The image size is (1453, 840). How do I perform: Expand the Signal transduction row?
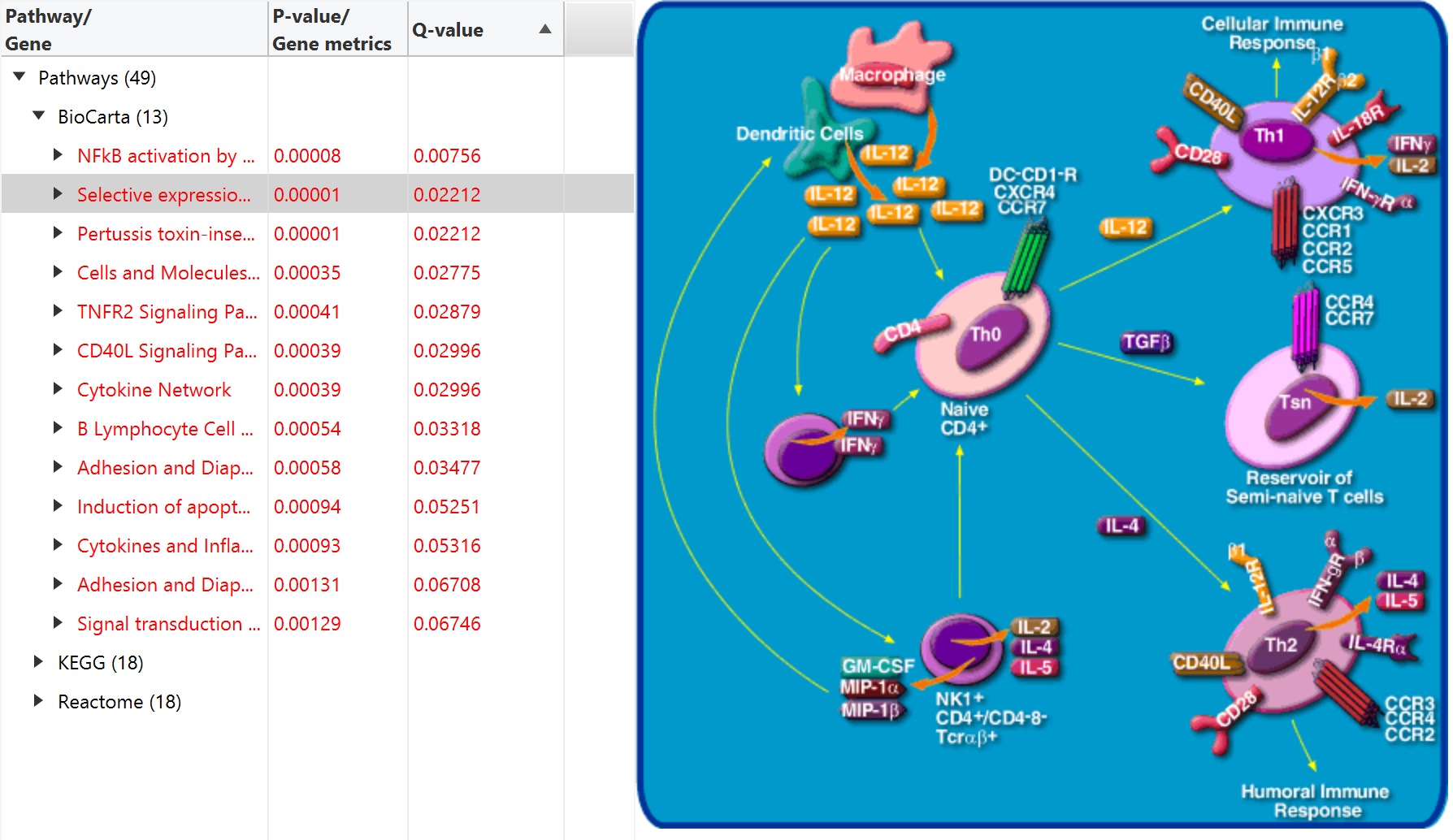pyautogui.click(x=58, y=622)
